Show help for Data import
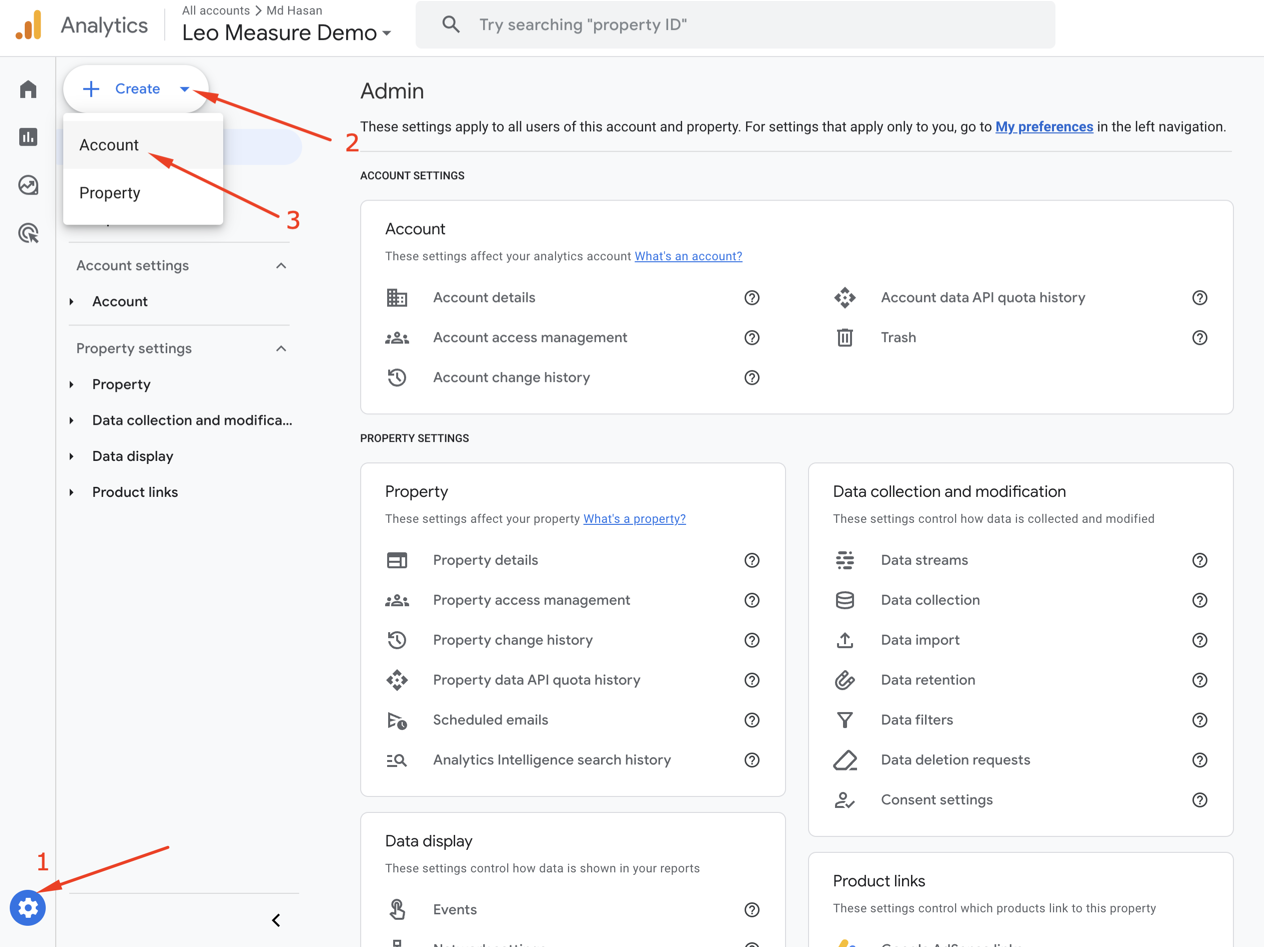Viewport: 1264px width, 947px height. click(1200, 641)
